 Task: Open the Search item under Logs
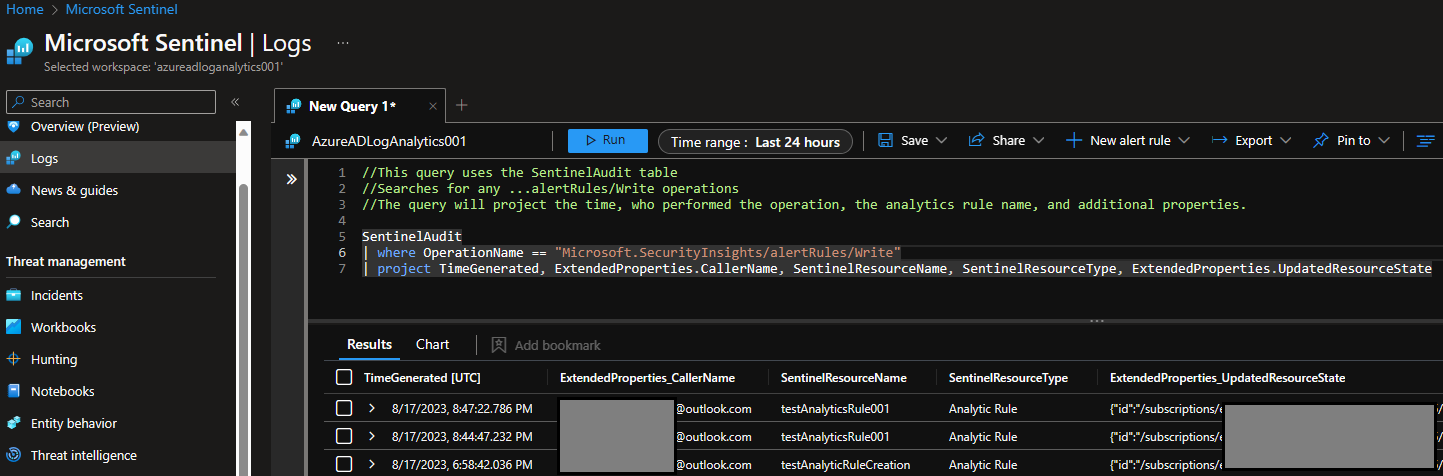point(50,222)
